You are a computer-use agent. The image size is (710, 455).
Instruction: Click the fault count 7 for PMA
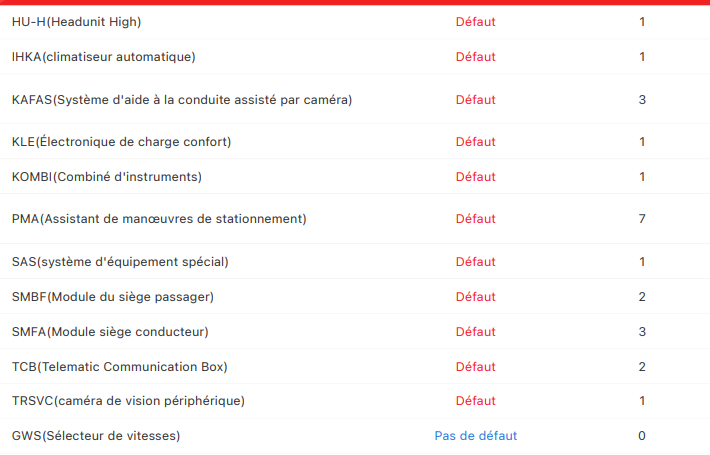tap(642, 219)
